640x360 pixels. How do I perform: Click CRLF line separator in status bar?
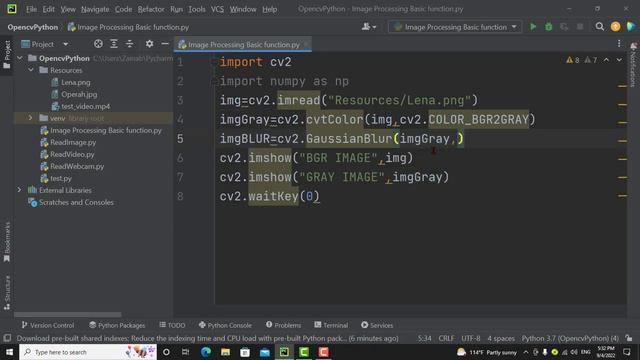point(446,338)
